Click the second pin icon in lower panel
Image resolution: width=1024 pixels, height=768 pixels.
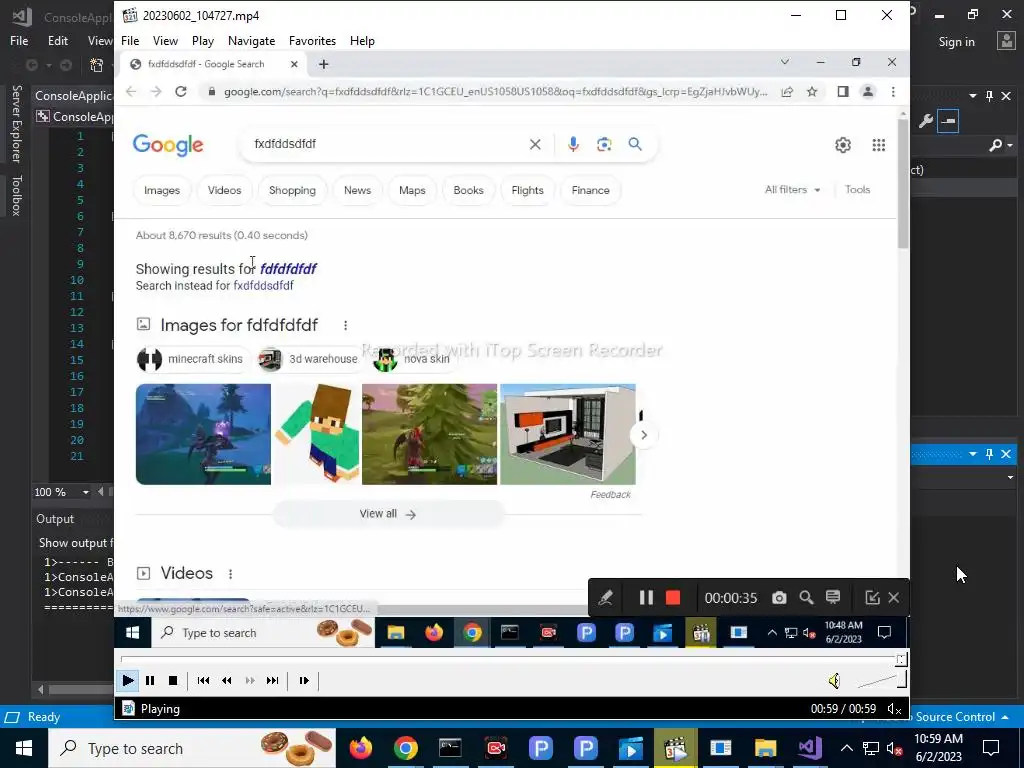click(989, 454)
